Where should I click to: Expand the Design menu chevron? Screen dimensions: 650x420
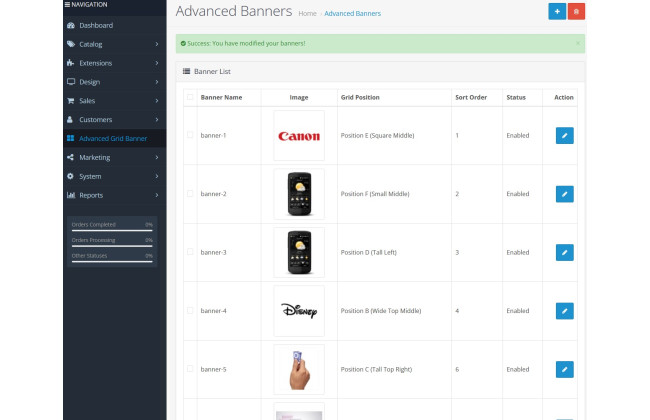(x=157, y=82)
